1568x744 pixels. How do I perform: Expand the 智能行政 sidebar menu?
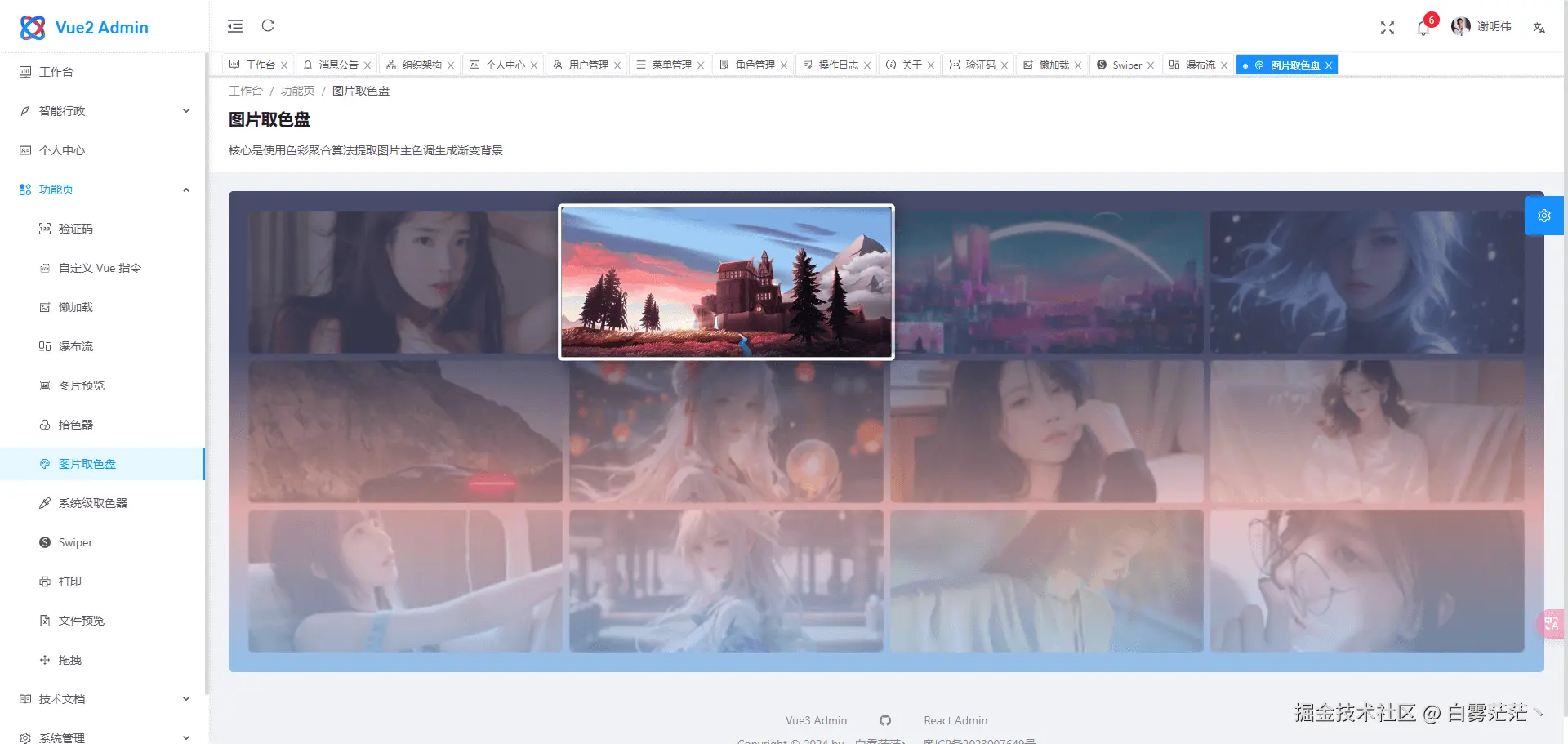coord(102,111)
